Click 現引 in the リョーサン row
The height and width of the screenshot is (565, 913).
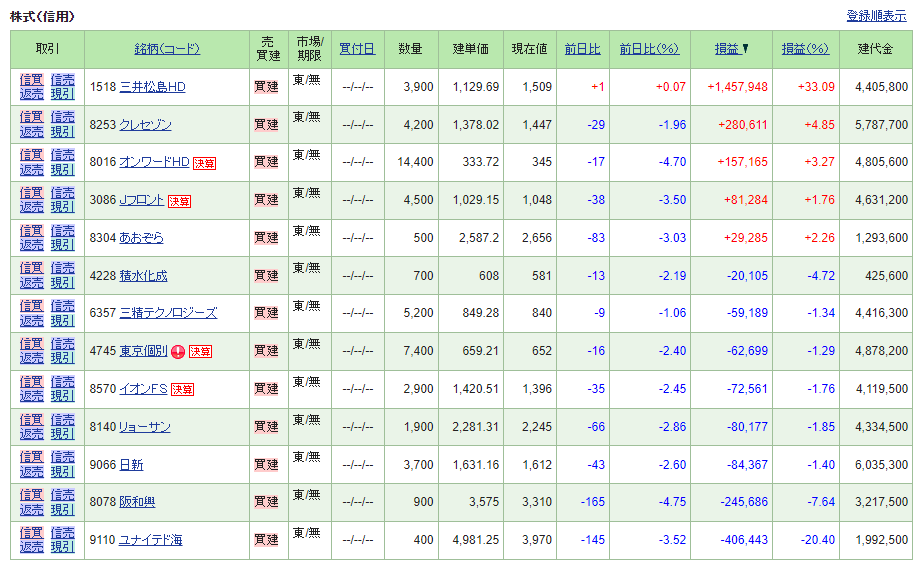(62, 433)
